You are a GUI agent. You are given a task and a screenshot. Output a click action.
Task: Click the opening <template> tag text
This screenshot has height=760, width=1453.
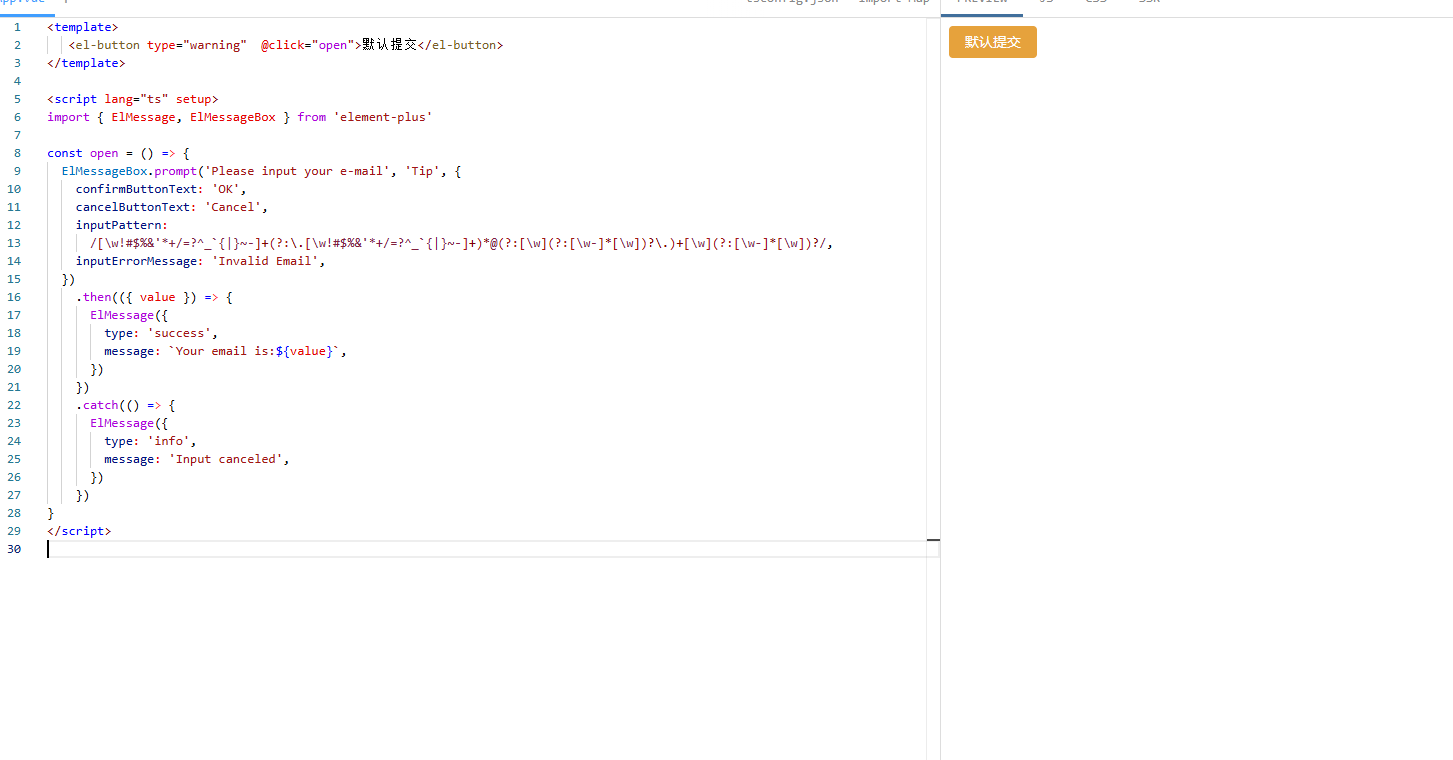(82, 27)
